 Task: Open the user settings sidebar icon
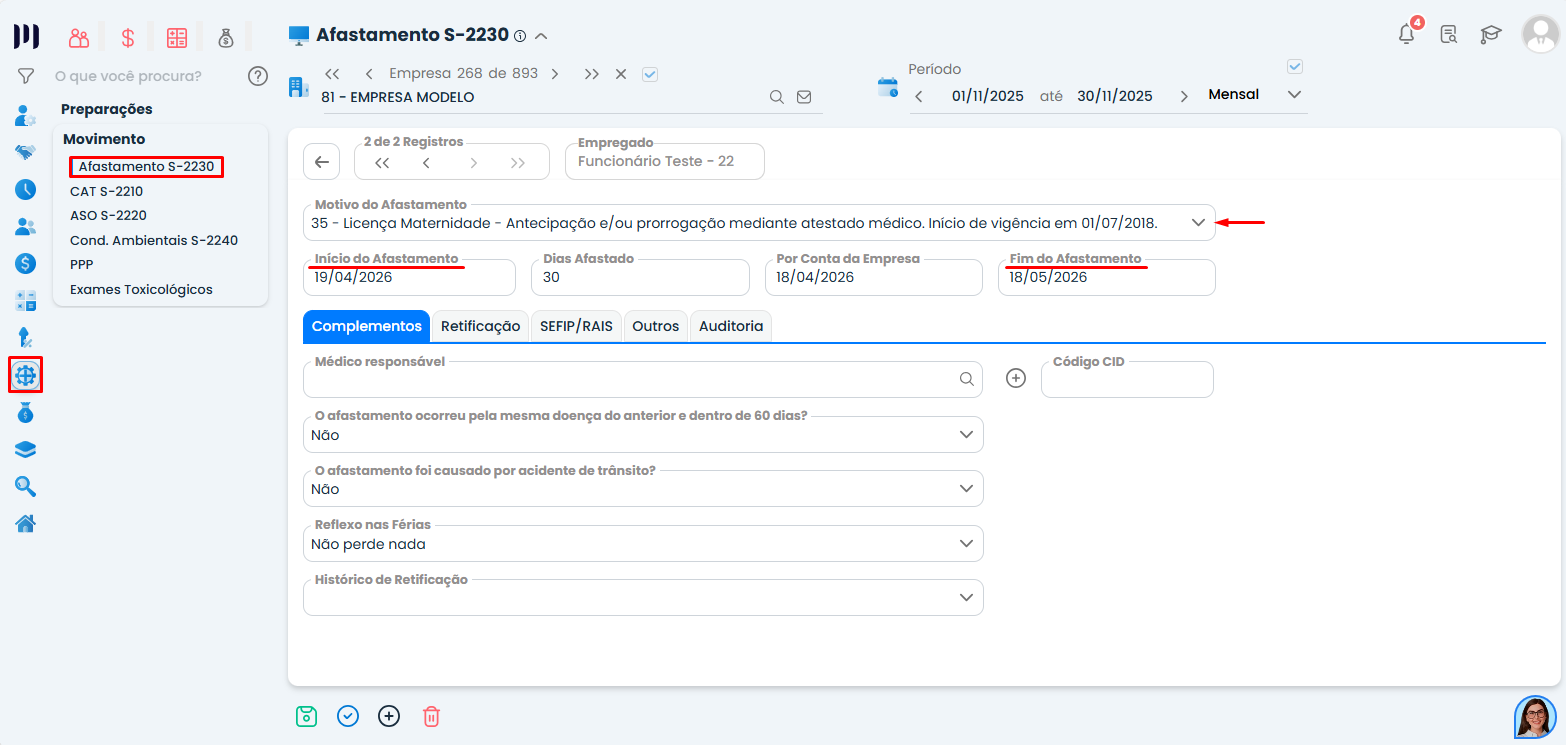(26, 115)
